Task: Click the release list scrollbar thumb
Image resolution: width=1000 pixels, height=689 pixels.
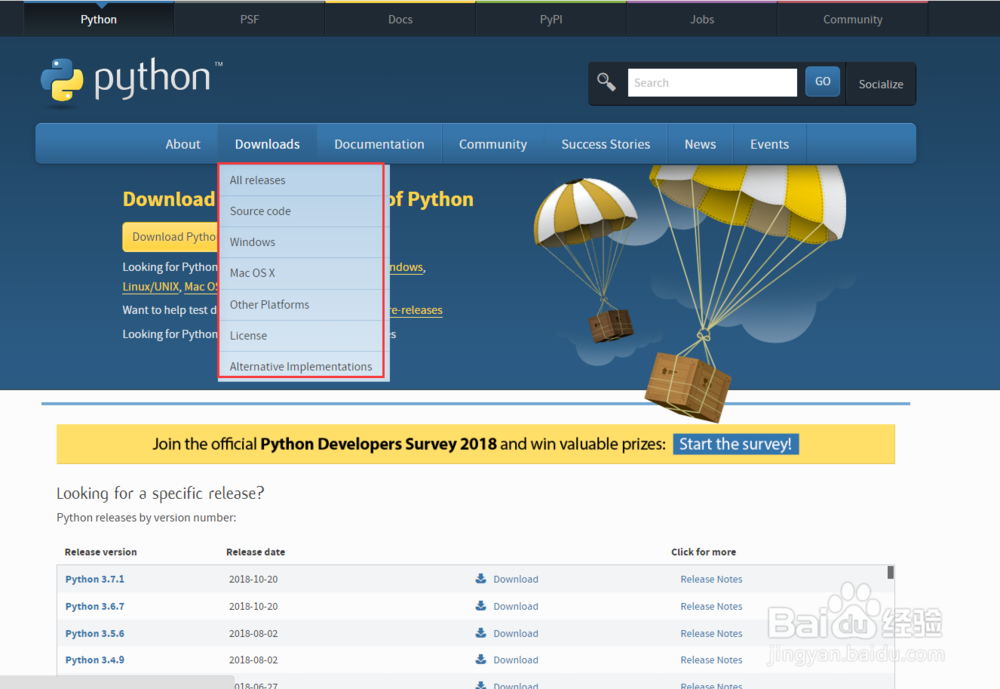Action: pyautogui.click(x=890, y=572)
